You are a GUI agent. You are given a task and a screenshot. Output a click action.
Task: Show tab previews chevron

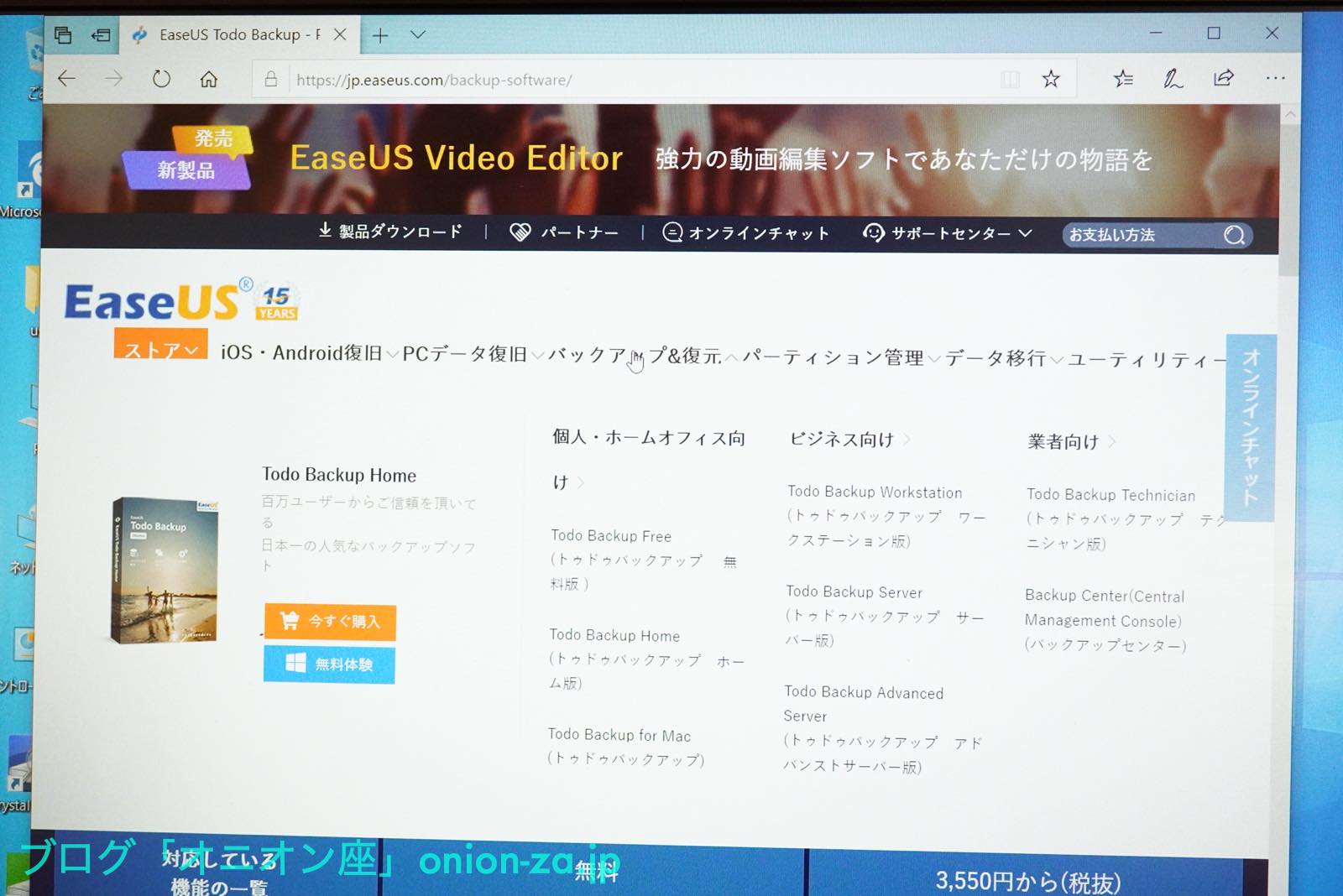pyautogui.click(x=418, y=34)
